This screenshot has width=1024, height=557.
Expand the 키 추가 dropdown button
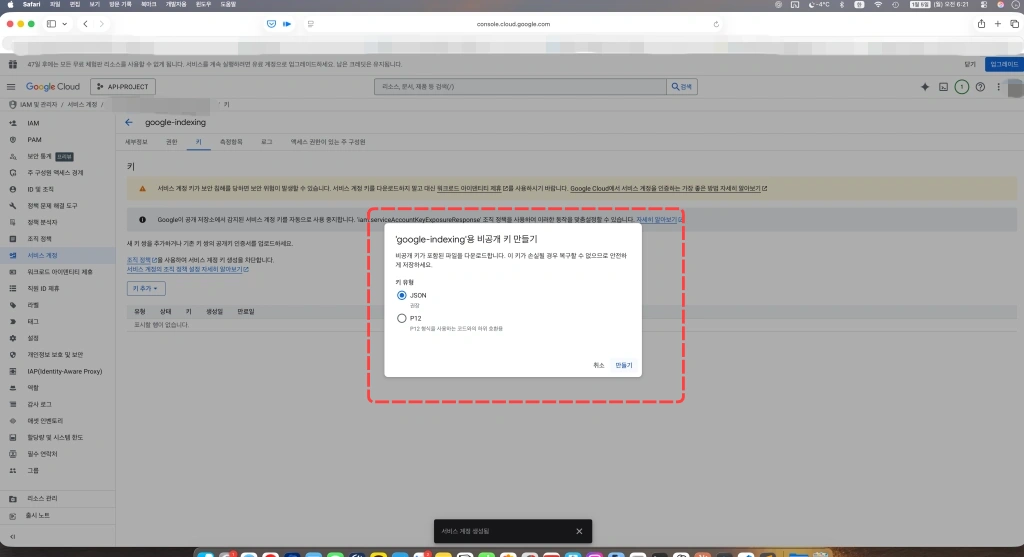pyautogui.click(x=145, y=288)
